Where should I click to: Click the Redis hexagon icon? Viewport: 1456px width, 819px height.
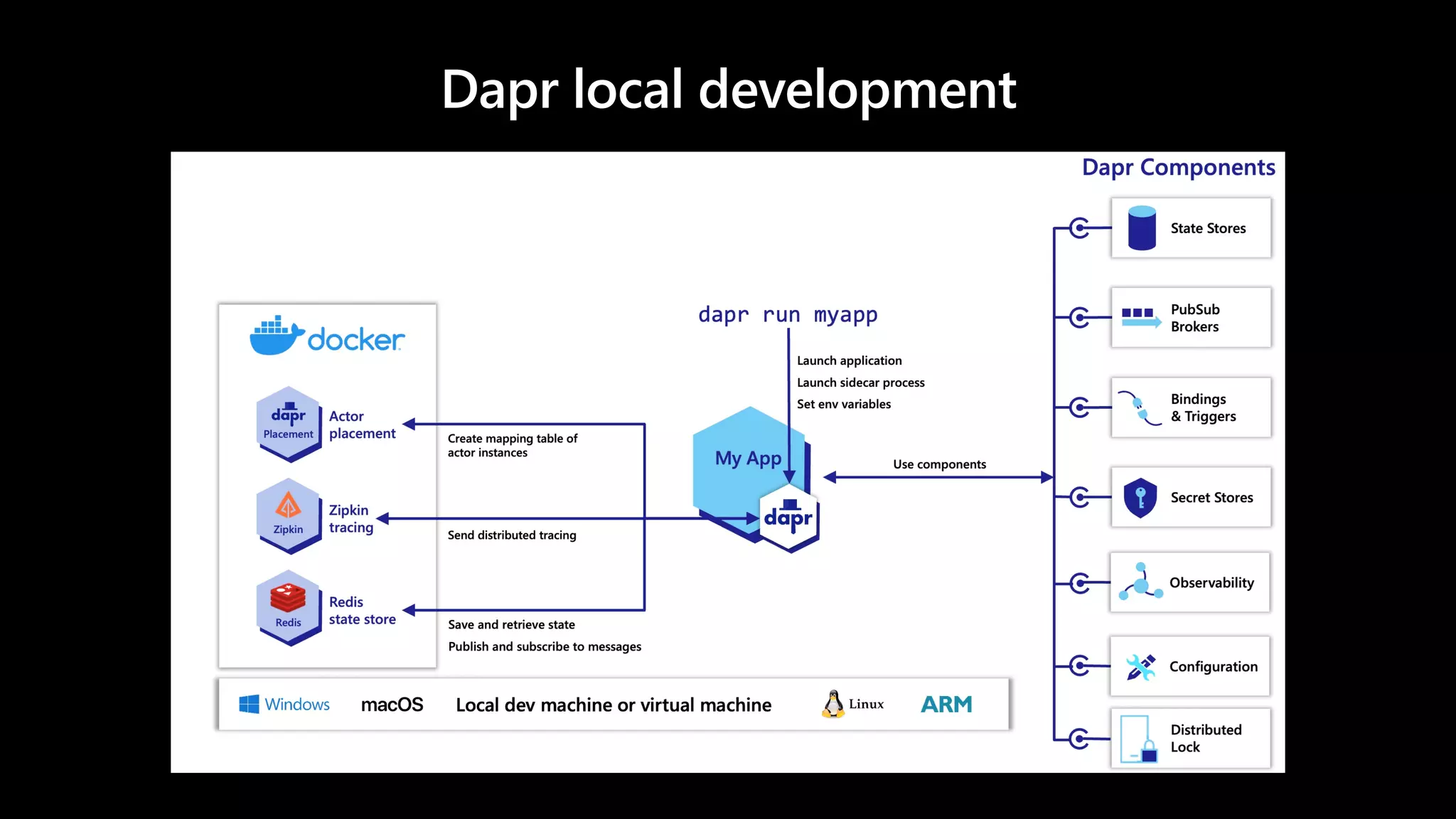point(288,608)
